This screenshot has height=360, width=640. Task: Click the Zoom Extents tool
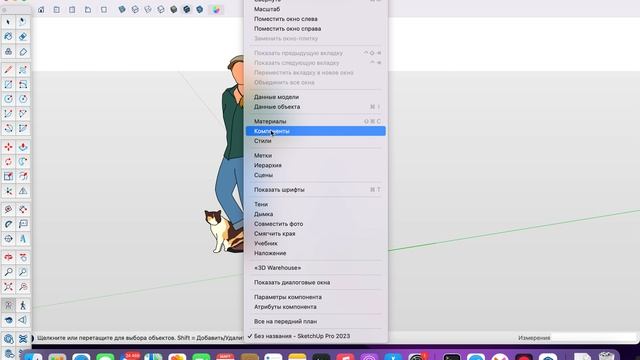[8, 287]
